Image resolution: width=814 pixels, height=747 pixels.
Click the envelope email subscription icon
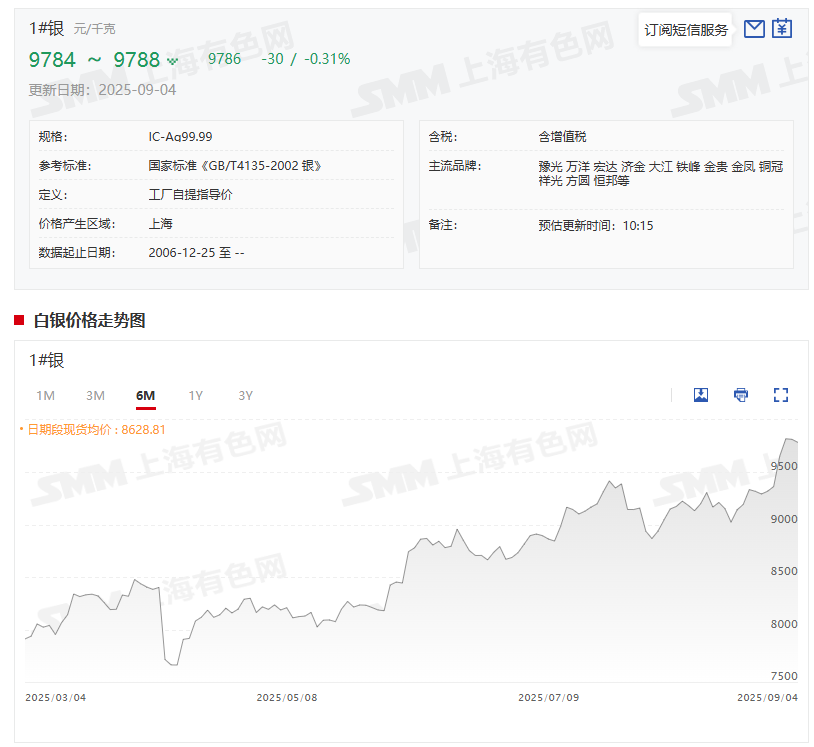(754, 29)
